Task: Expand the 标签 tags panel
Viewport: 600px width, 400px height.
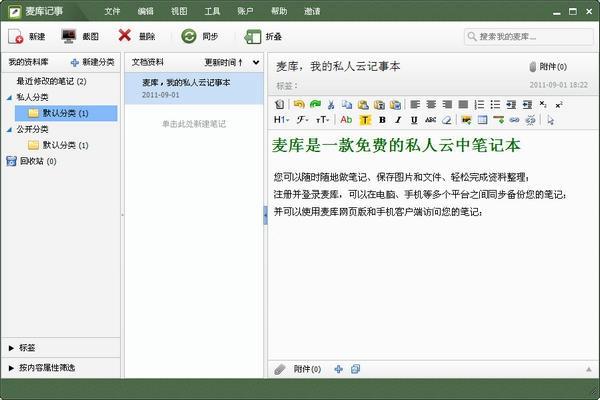Action: coord(25,347)
